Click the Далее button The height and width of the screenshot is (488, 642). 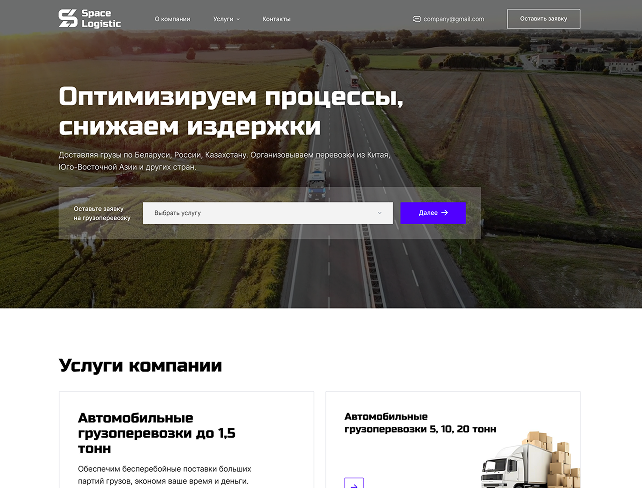click(x=433, y=213)
